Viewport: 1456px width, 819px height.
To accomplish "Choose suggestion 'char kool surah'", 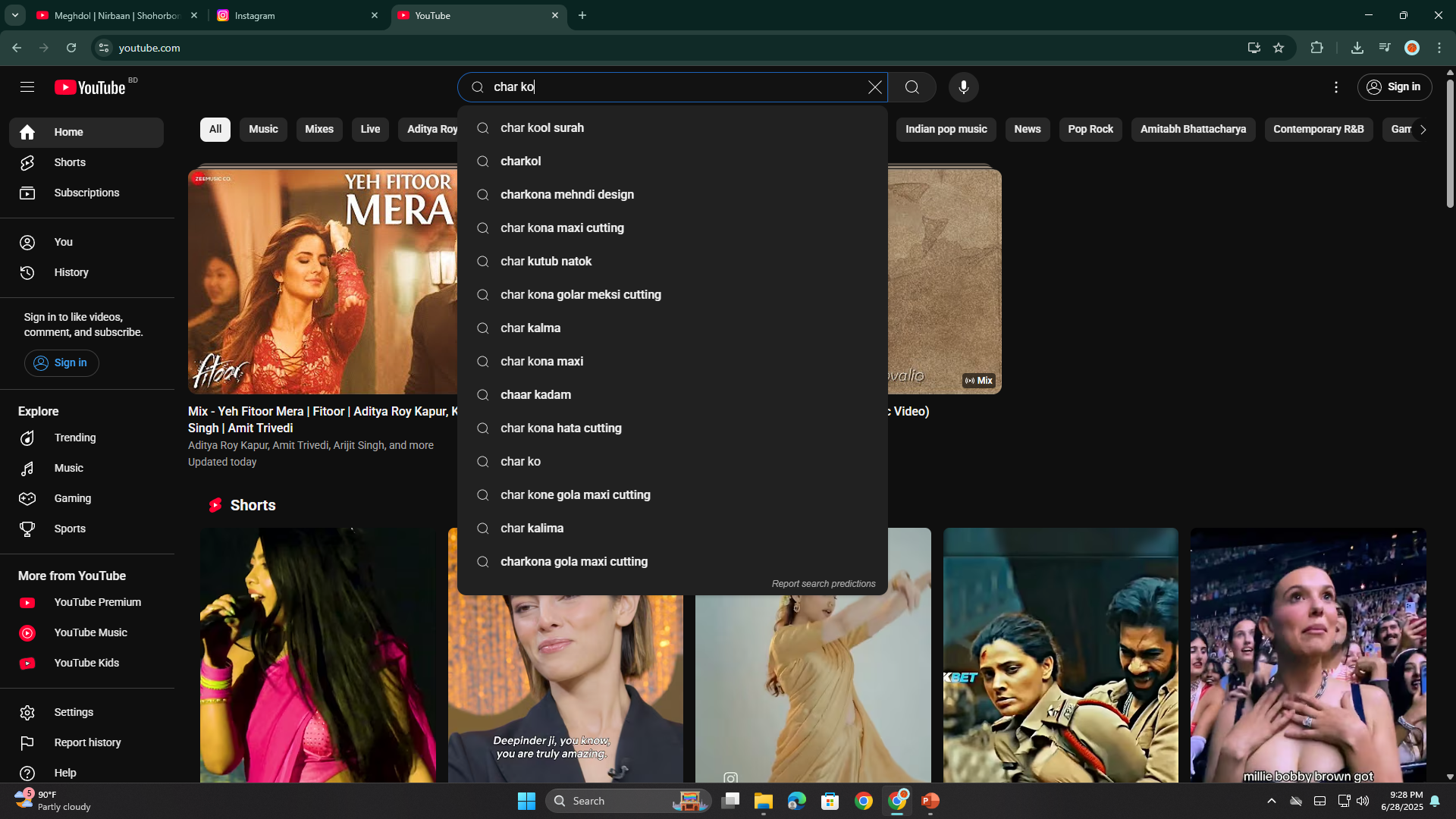I will [x=672, y=128].
